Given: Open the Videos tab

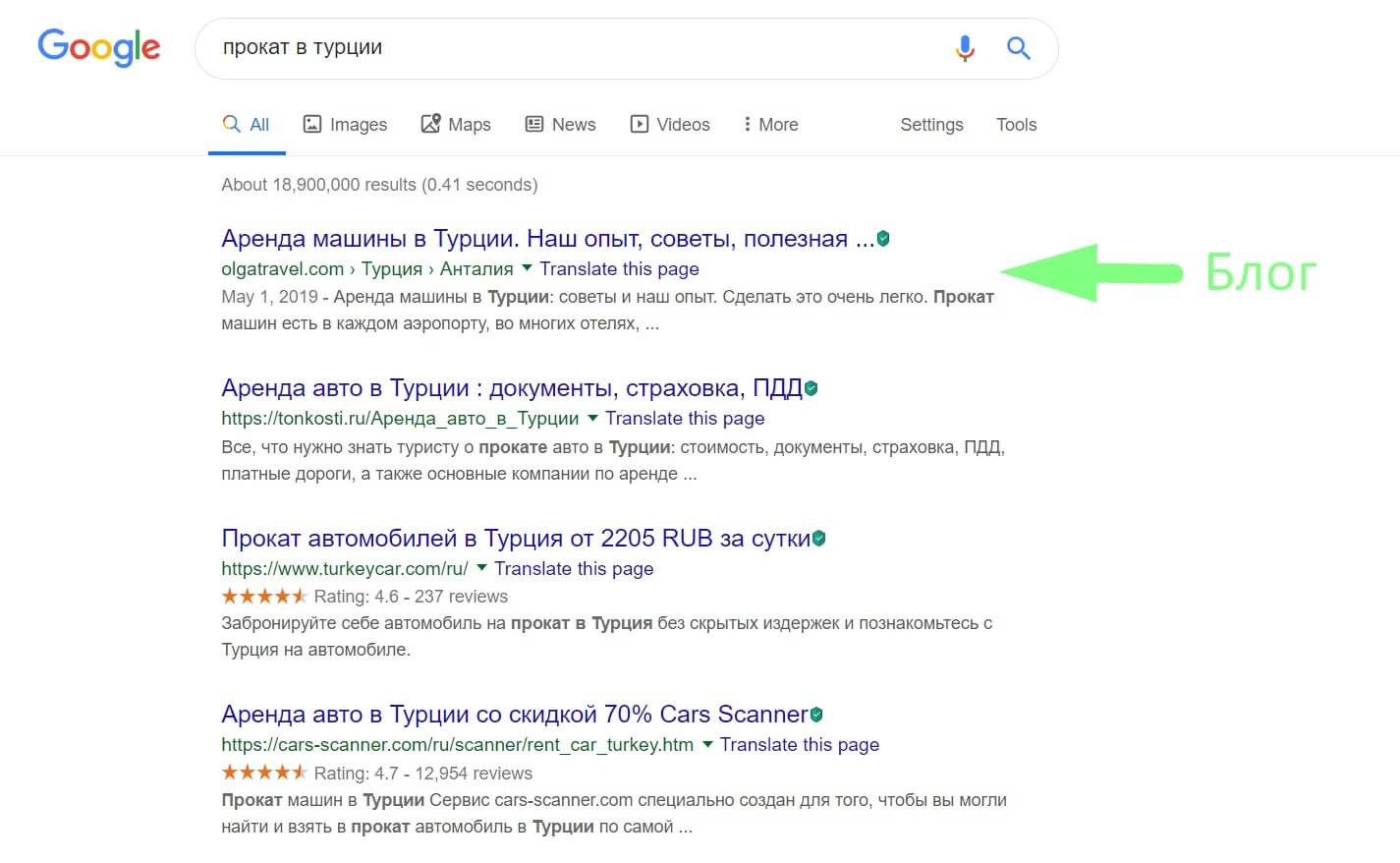Looking at the screenshot, I should 670,125.
